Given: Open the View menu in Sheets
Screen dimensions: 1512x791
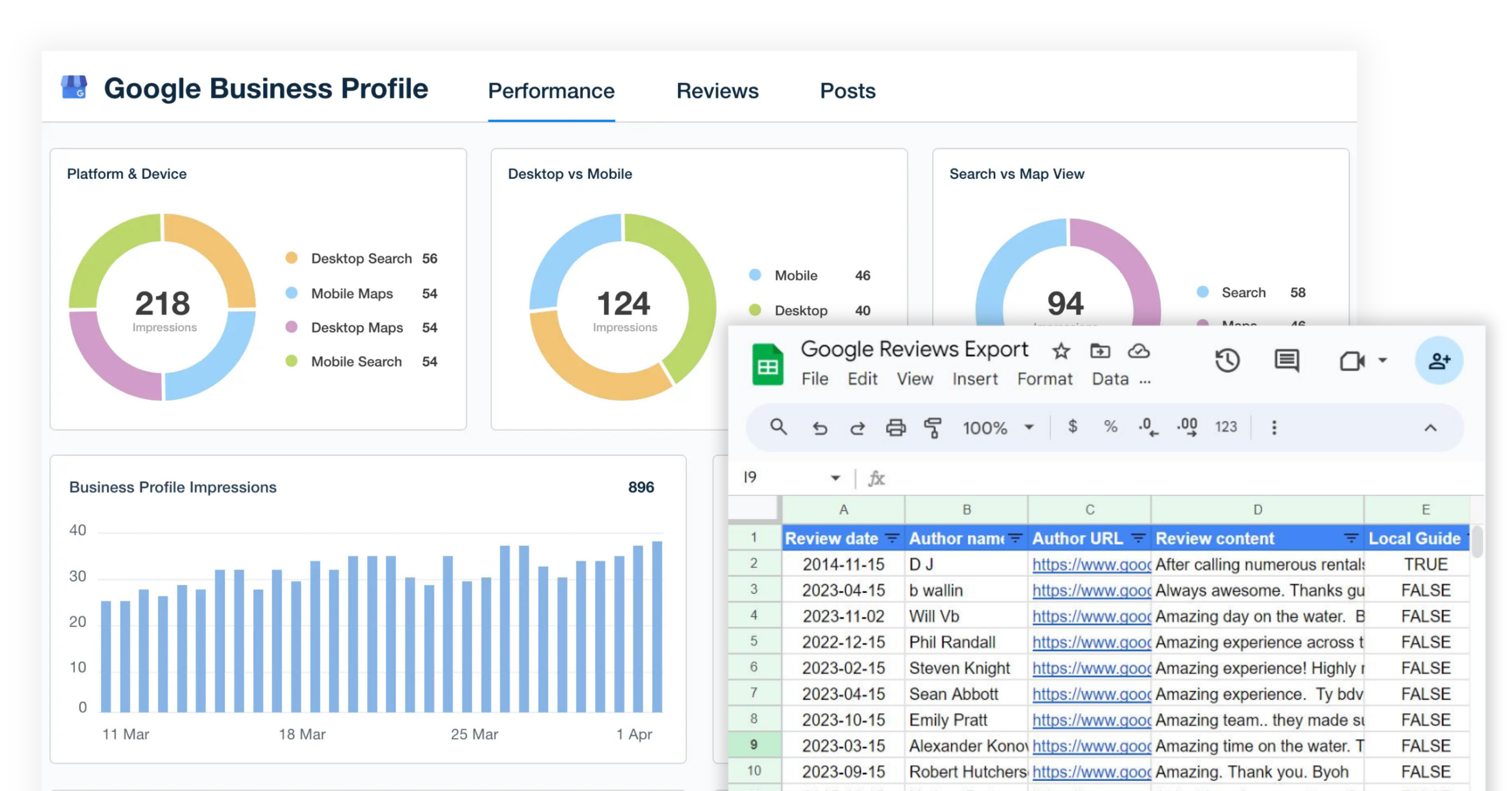Looking at the screenshot, I should [915, 379].
